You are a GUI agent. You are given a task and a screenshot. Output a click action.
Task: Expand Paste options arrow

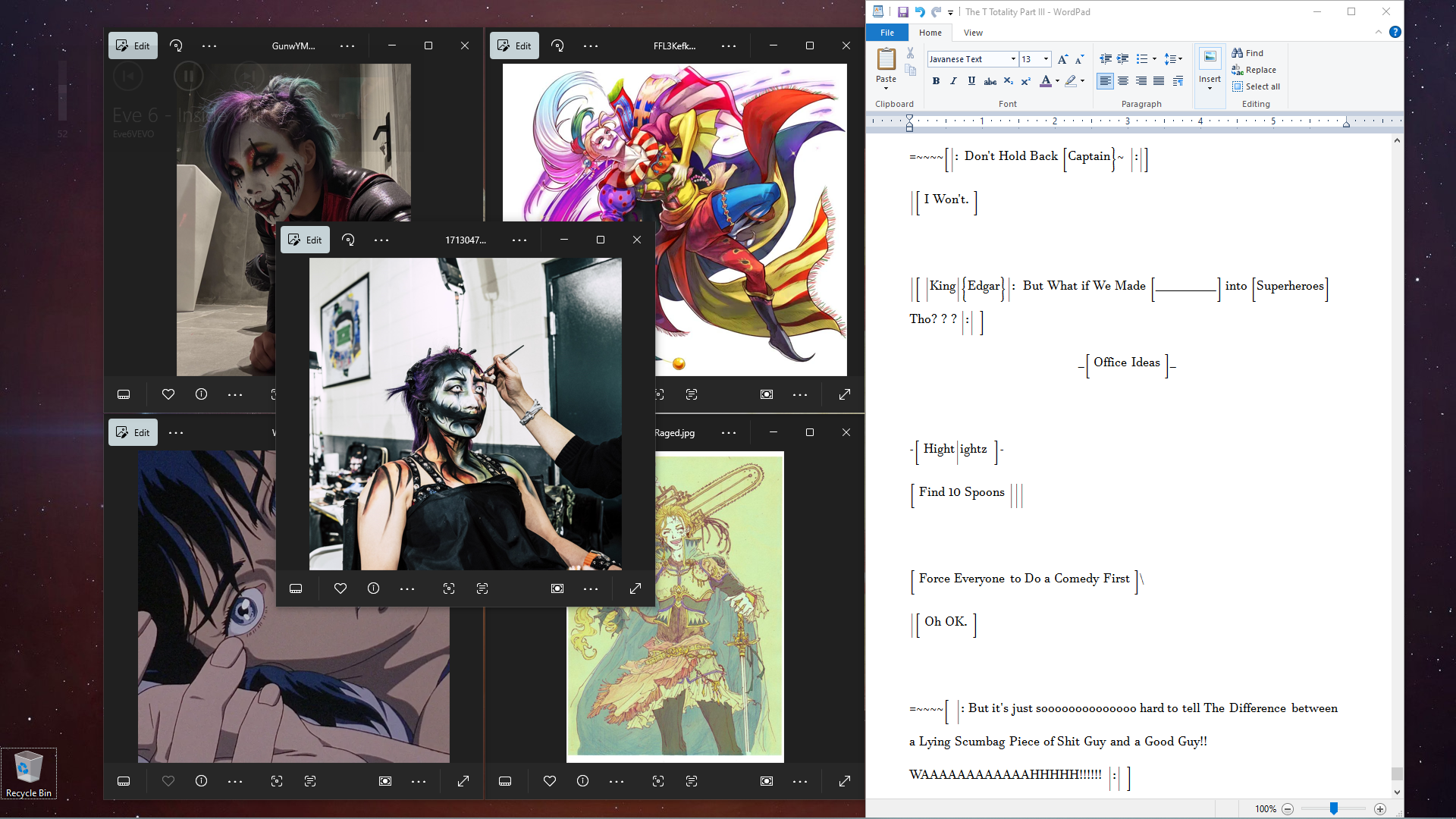click(886, 88)
